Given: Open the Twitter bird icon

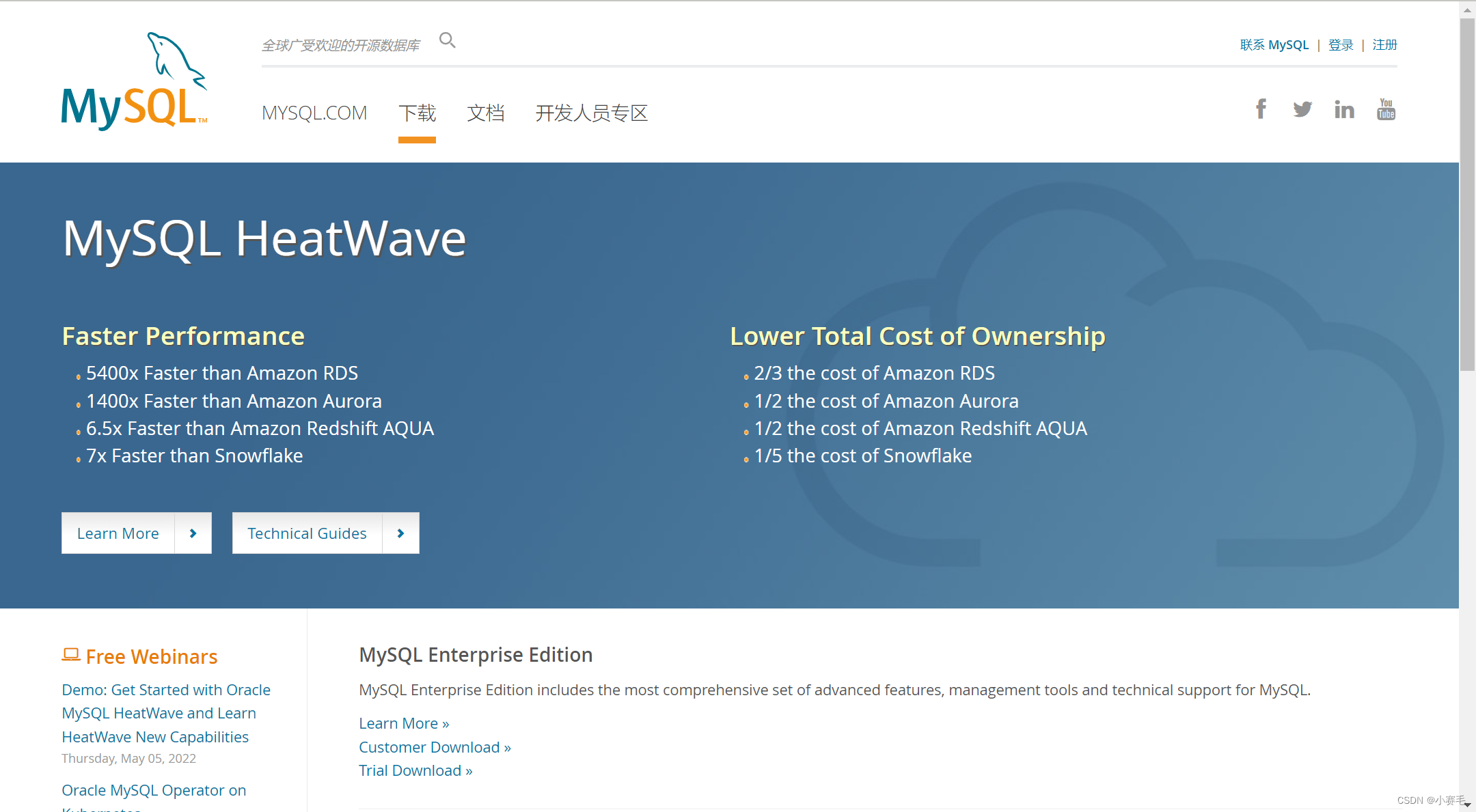Looking at the screenshot, I should click(x=1302, y=109).
